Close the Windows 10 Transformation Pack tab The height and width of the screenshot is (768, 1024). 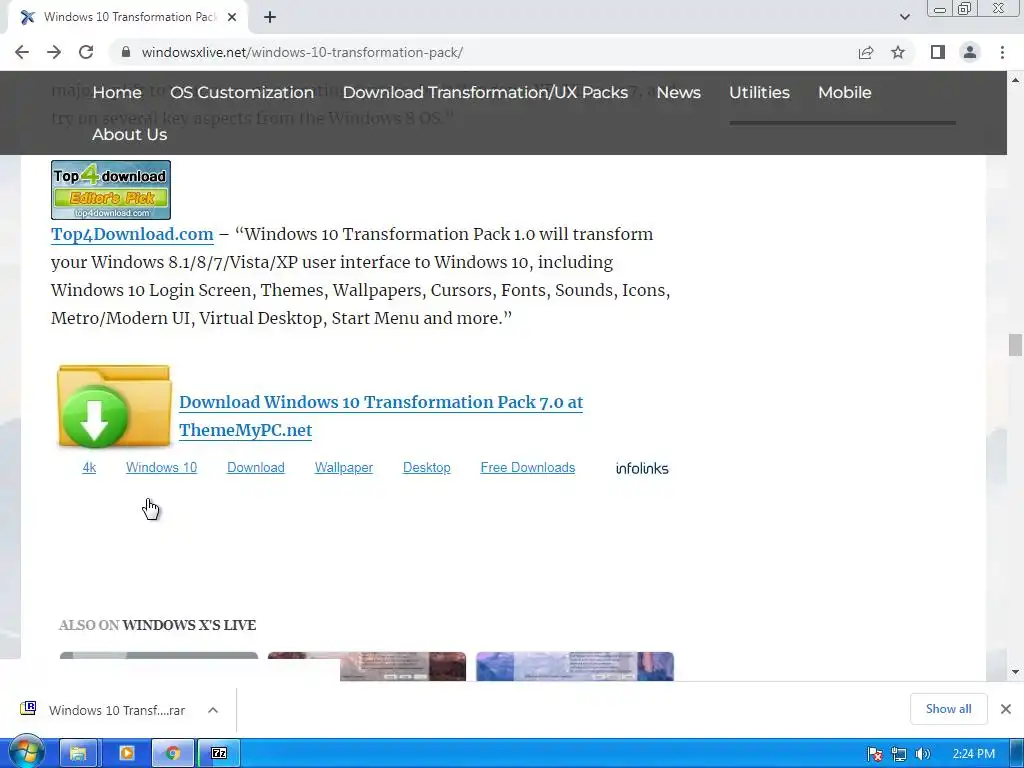[x=232, y=18]
